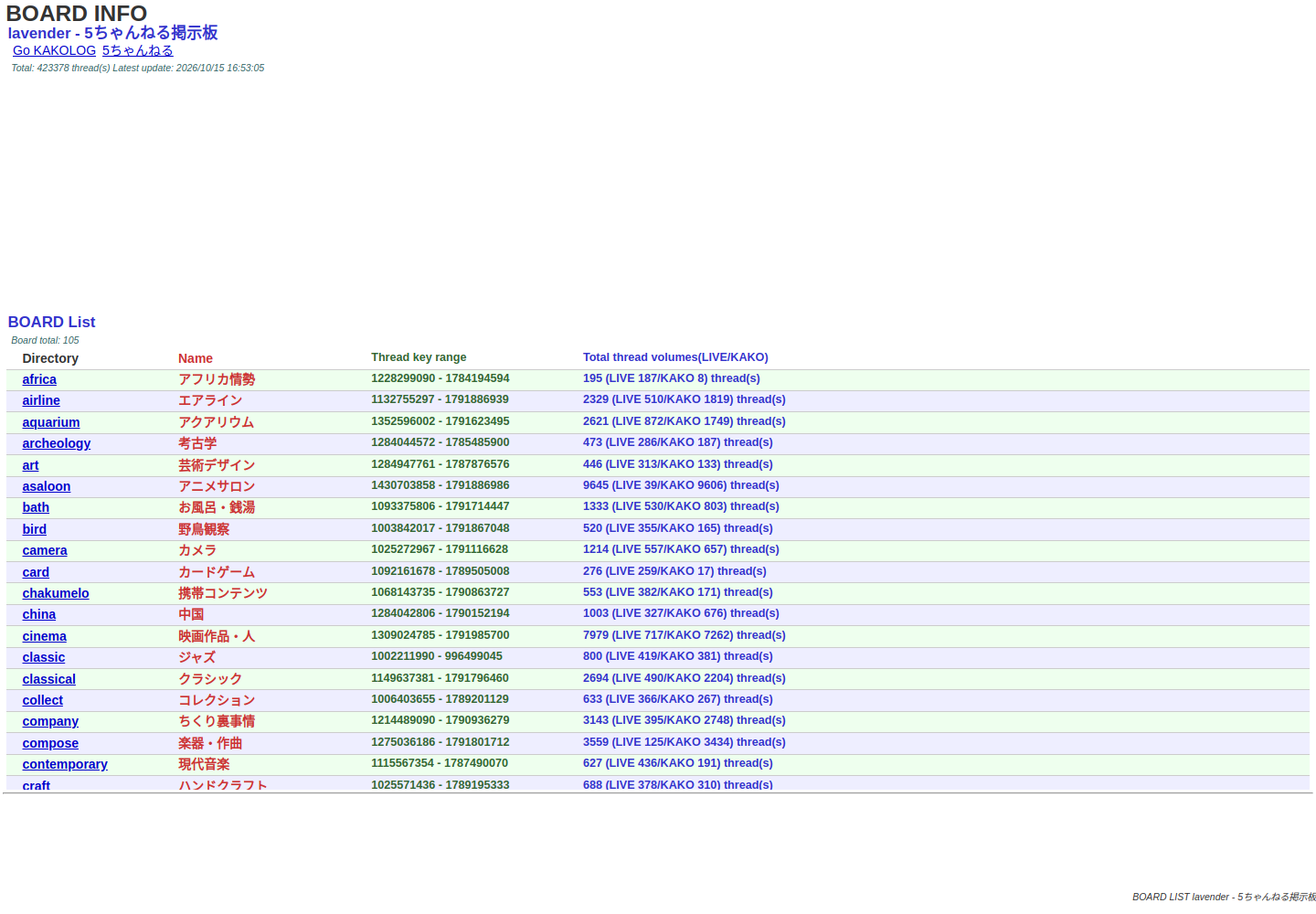The image size is (1316, 914).
Task: Select key range 1002211990 - 996499045
Action: pos(437,656)
